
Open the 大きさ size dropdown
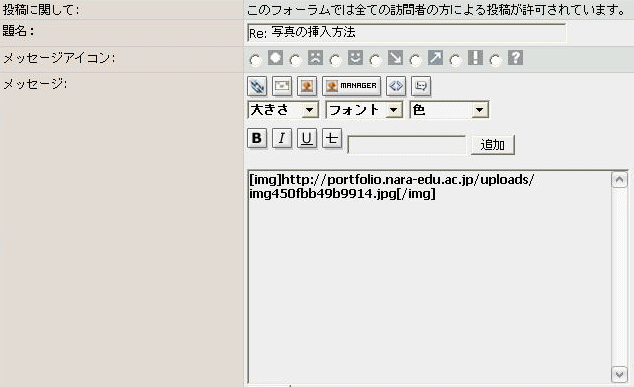pos(283,110)
